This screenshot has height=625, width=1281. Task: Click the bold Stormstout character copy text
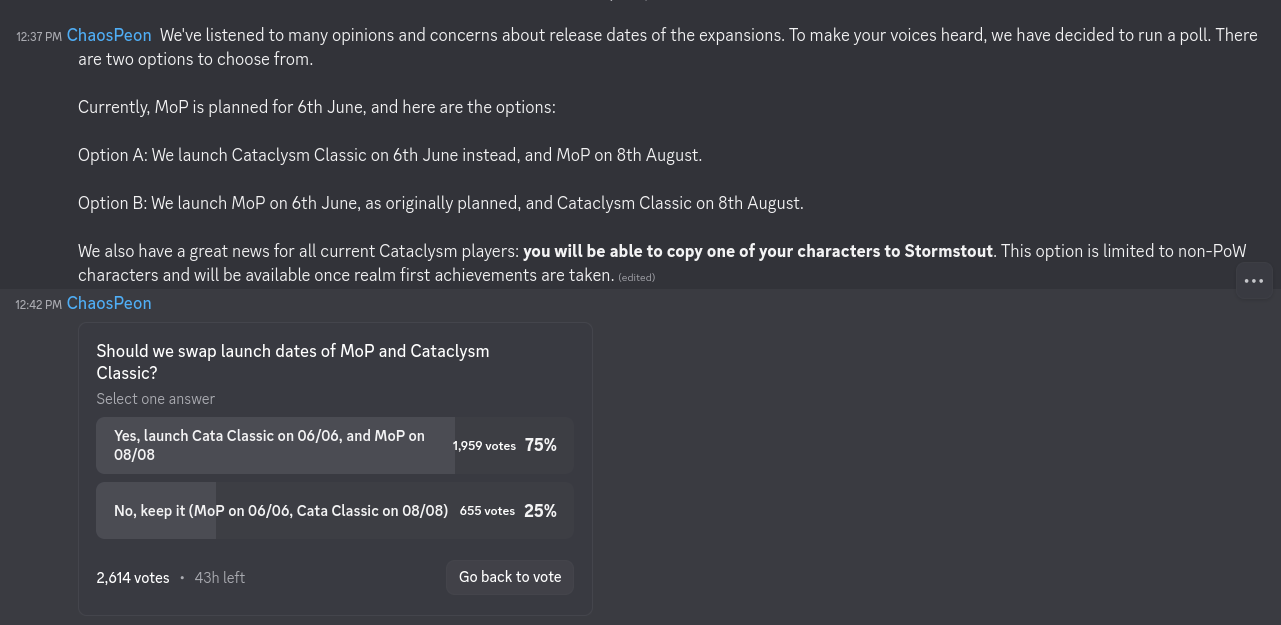coord(758,251)
